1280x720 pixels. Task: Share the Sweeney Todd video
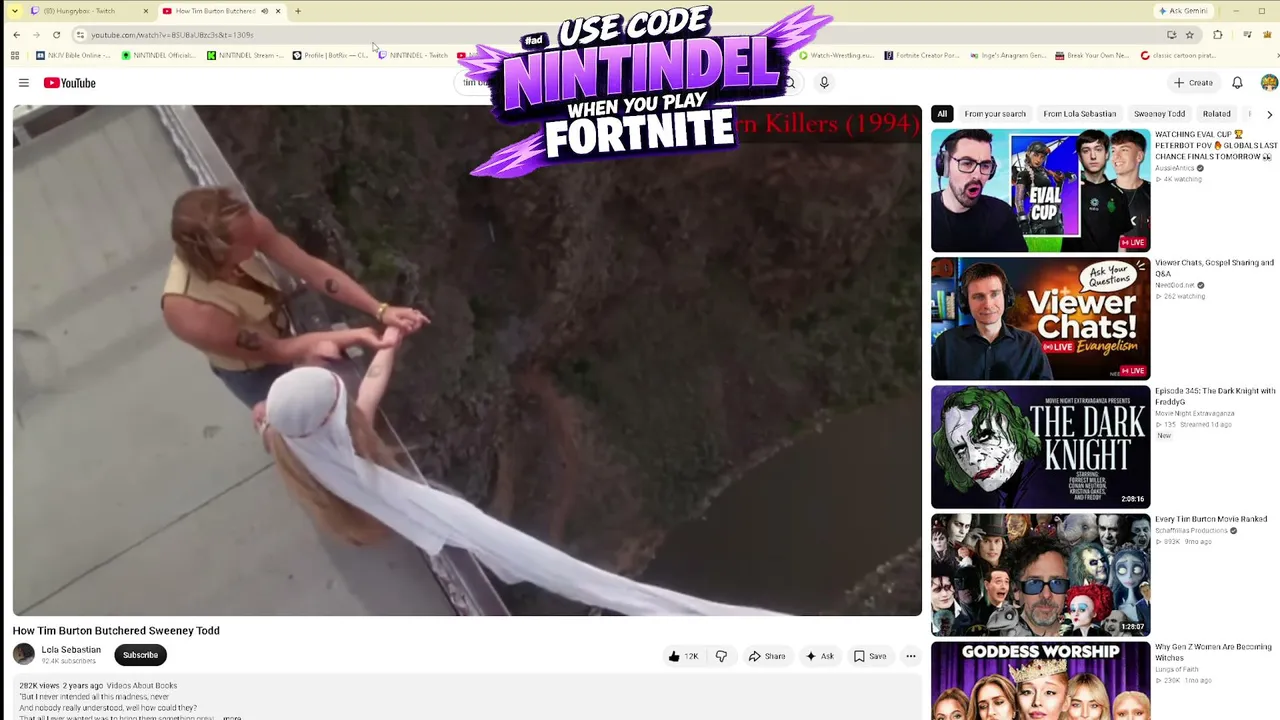(767, 656)
